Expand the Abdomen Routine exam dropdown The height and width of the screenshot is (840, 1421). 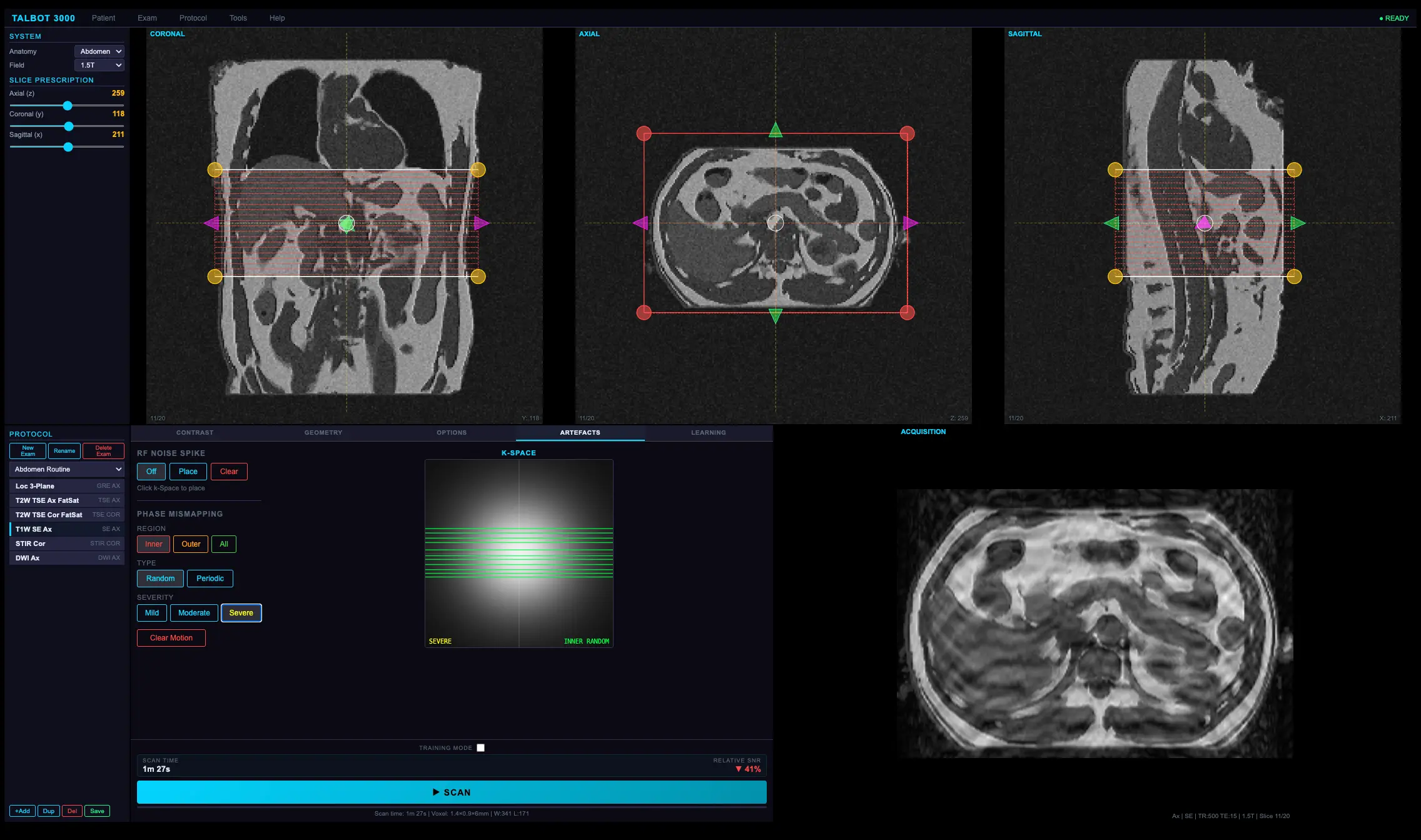coord(67,469)
